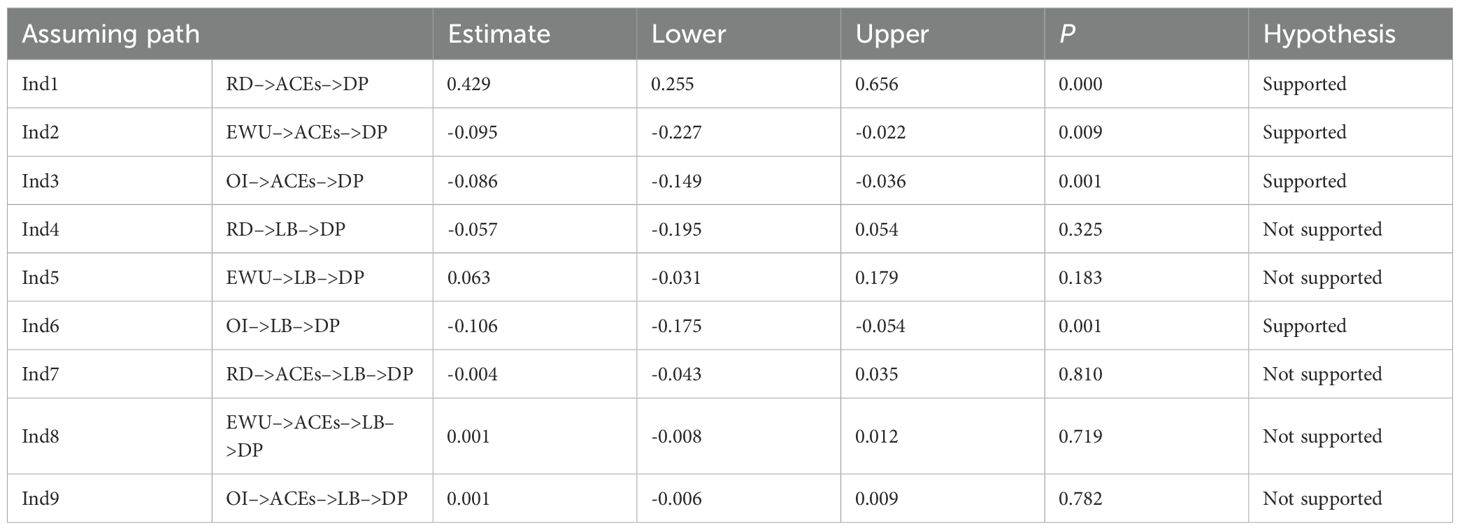This screenshot has width=1460, height=530.
Task: Click the Assuming path header
Action: (110, 34)
